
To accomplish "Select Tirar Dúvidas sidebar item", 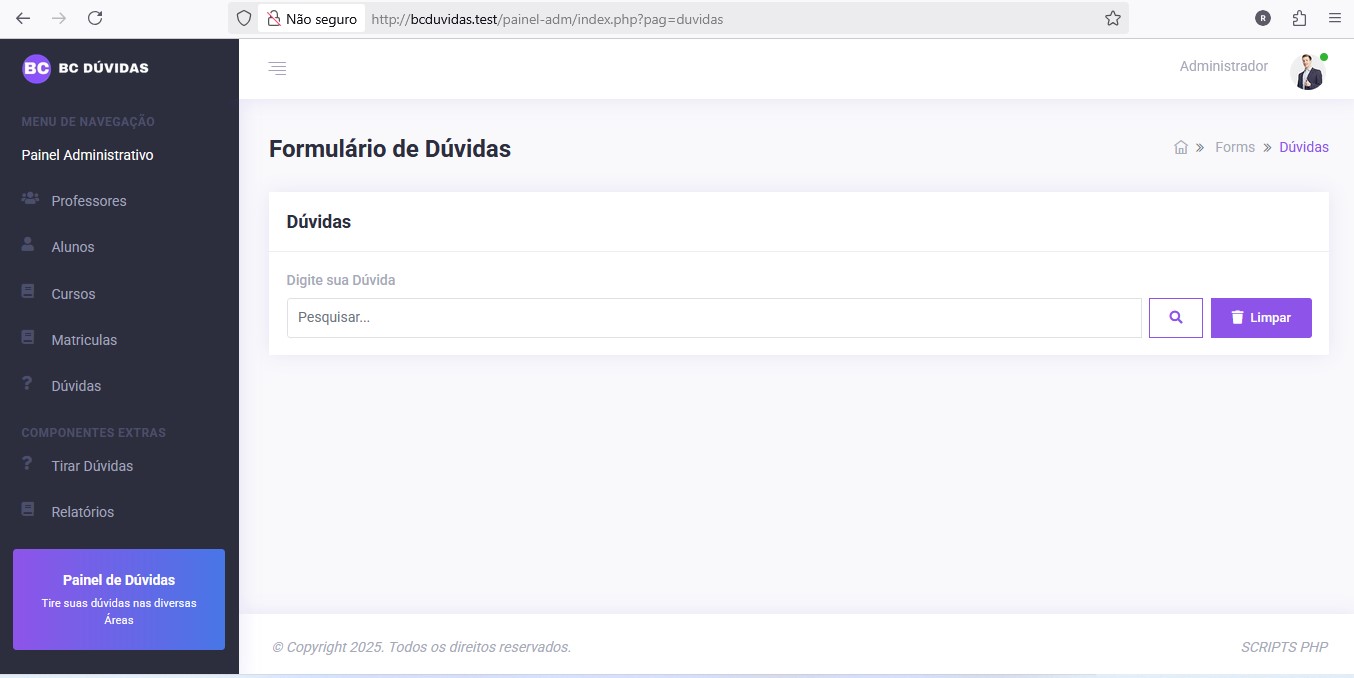I will pyautogui.click(x=92, y=466).
